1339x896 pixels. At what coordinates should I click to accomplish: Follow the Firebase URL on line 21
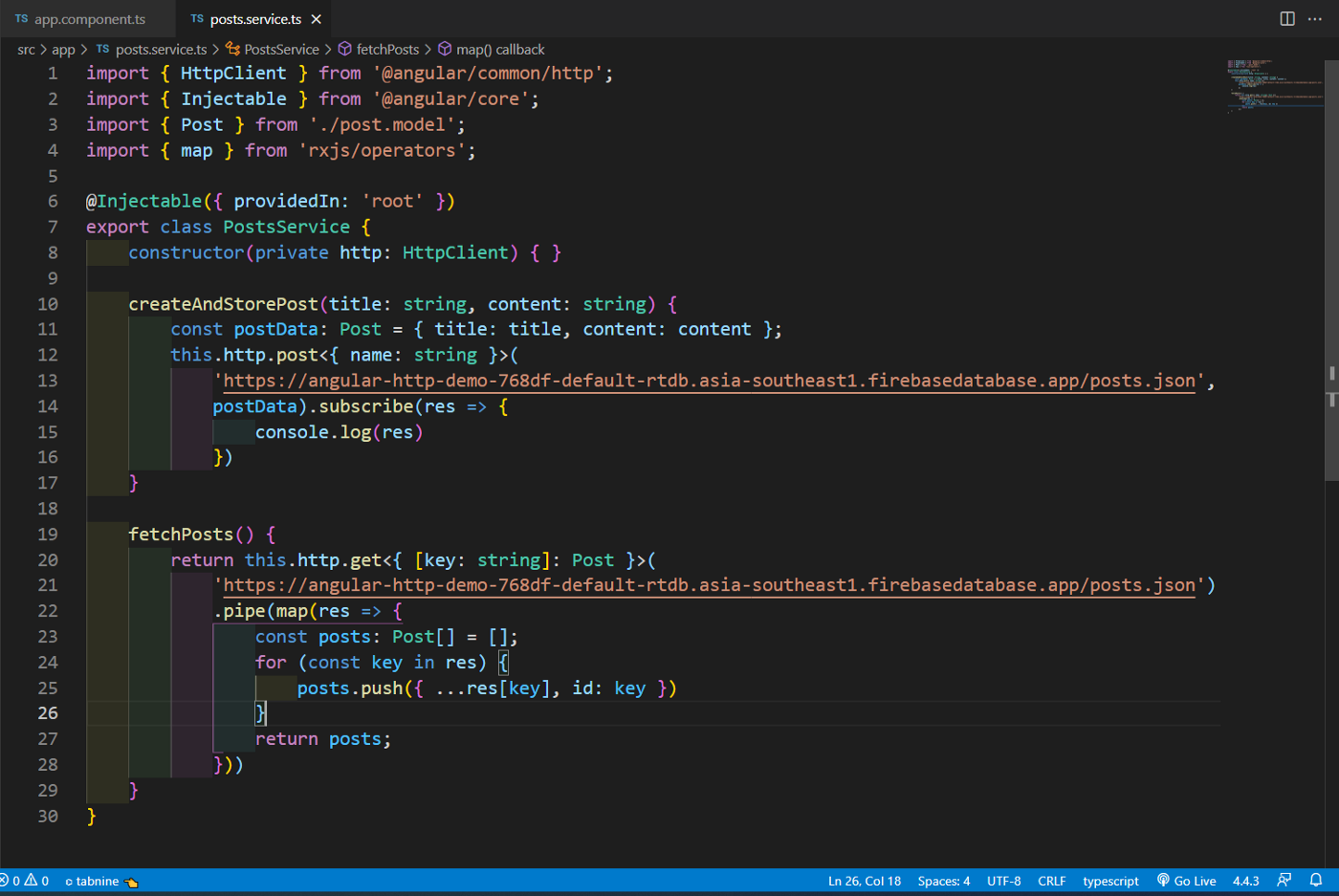710,585
